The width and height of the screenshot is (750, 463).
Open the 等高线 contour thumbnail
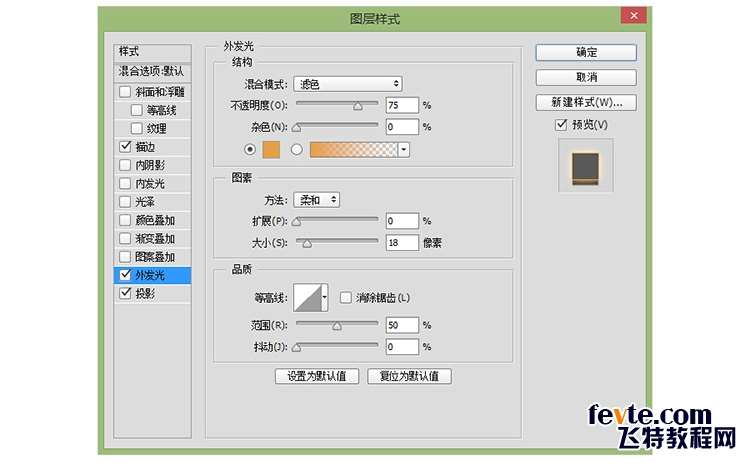coord(308,297)
